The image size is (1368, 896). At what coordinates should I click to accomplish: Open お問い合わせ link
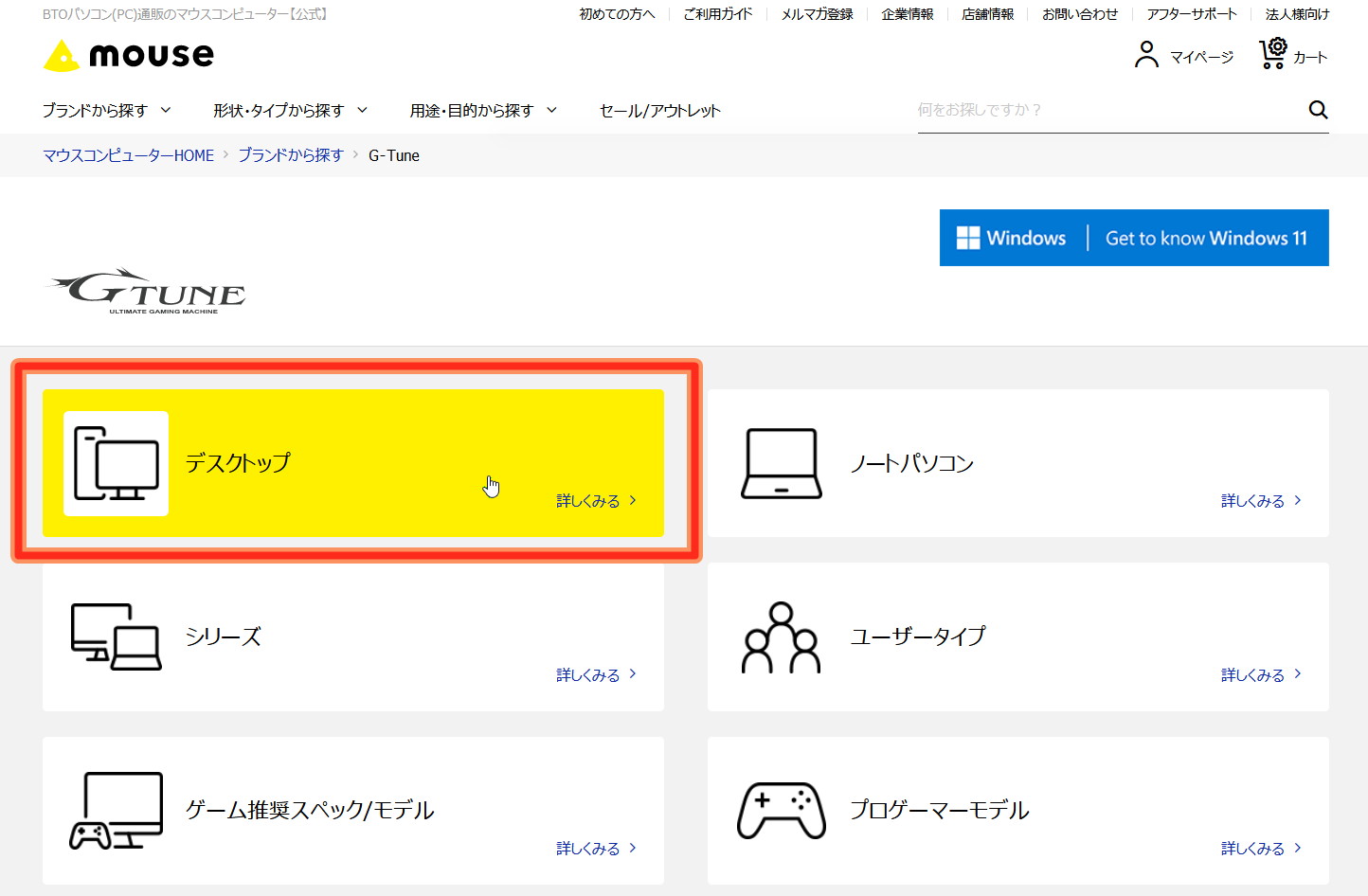[1080, 14]
